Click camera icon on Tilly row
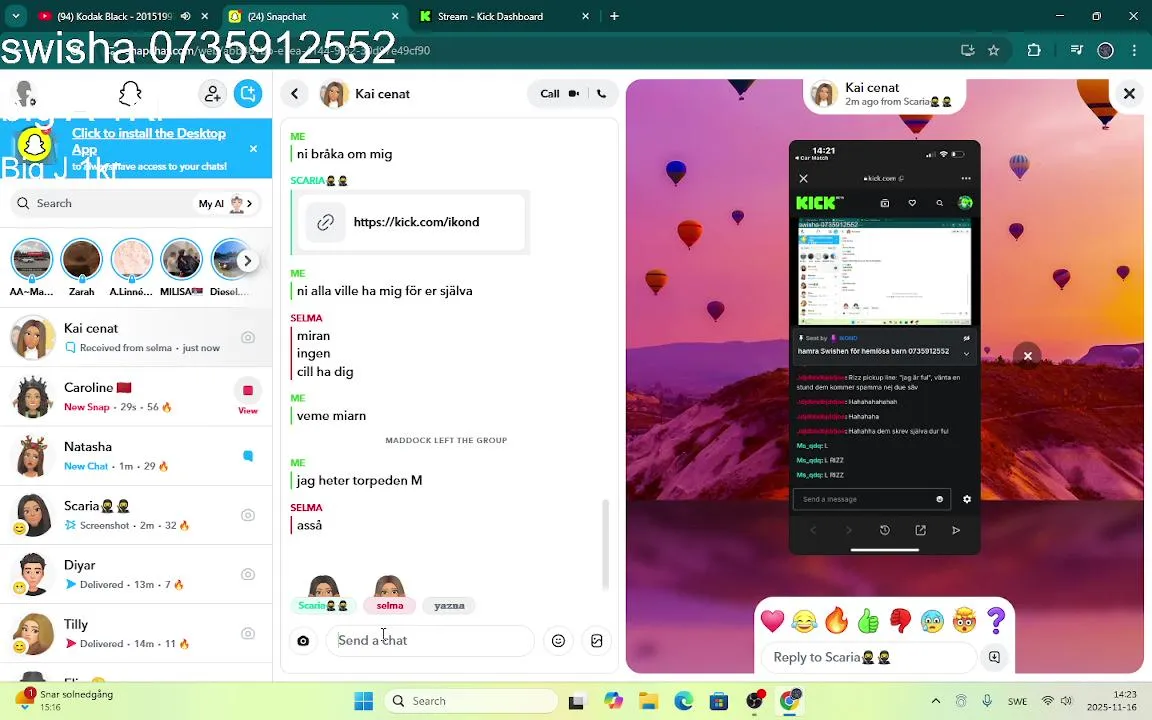 point(248,633)
